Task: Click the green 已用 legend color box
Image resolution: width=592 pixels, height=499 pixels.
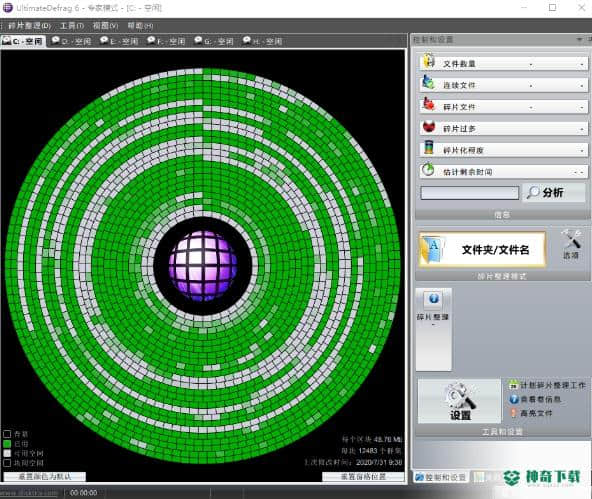Action: click(x=7, y=444)
